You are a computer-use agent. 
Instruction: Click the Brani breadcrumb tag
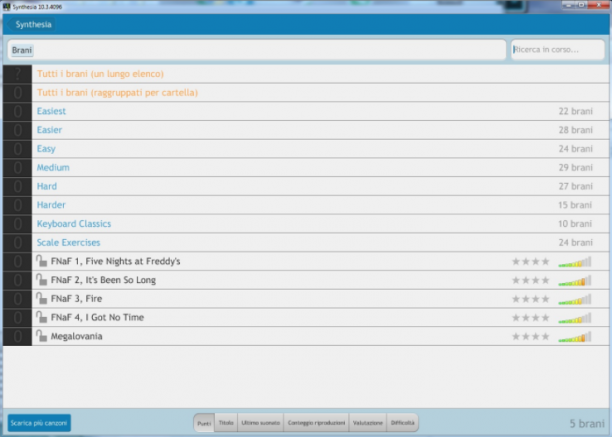point(22,50)
